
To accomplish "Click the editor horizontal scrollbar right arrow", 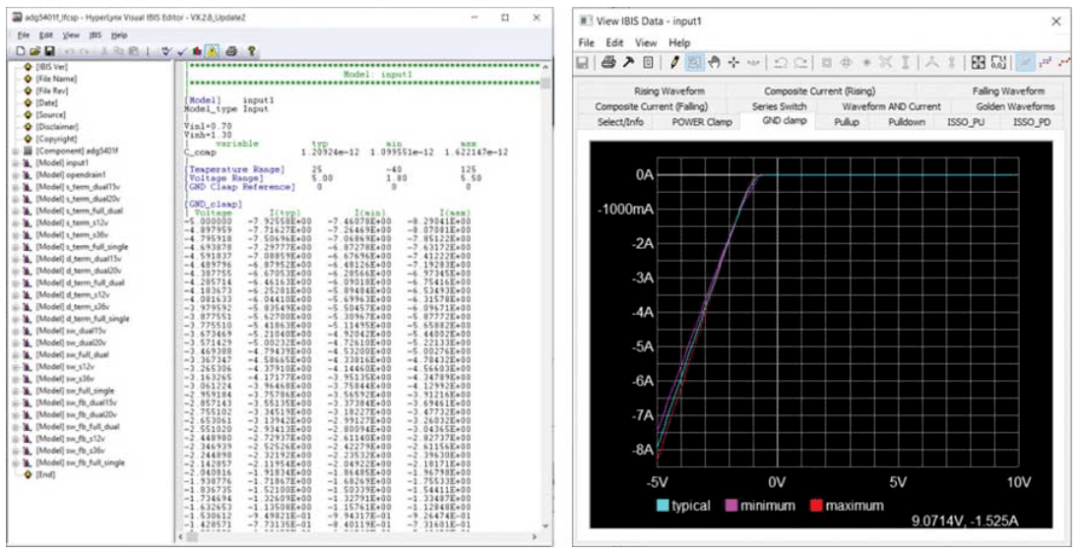I will click(x=536, y=536).
